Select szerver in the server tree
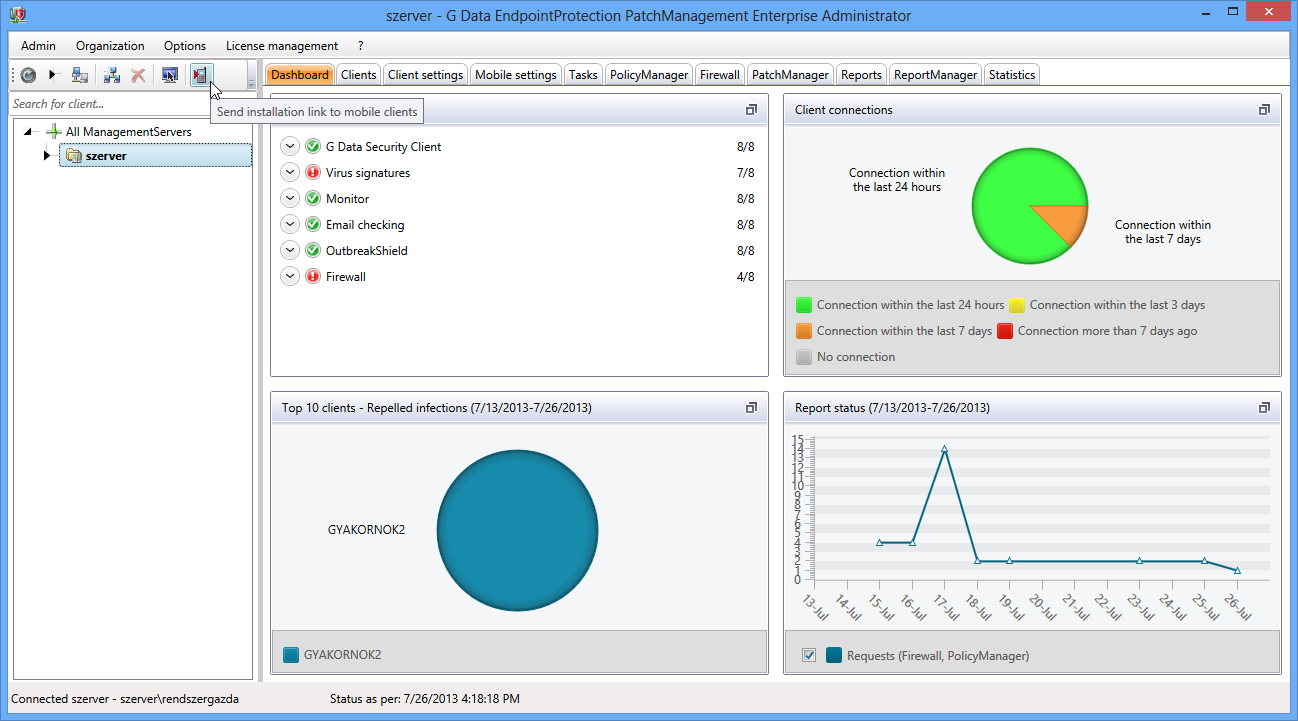The width and height of the screenshot is (1298, 721). [x=155, y=156]
